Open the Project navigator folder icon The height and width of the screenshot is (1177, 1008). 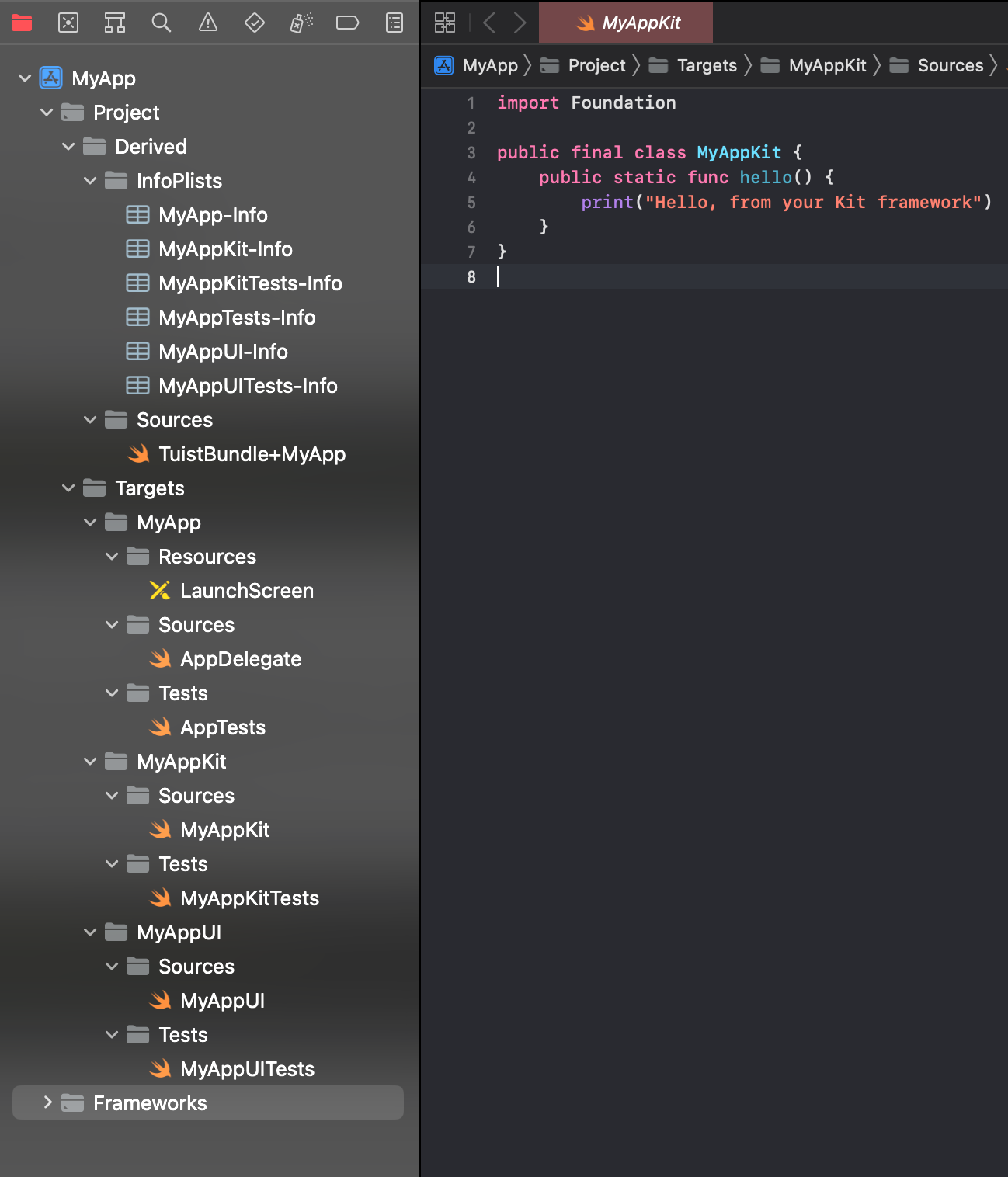click(x=22, y=23)
